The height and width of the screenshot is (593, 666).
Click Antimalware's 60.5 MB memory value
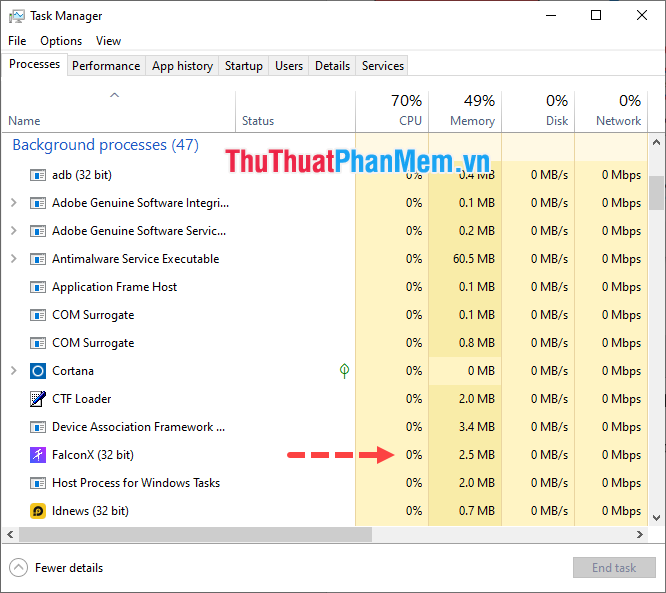pos(474,259)
